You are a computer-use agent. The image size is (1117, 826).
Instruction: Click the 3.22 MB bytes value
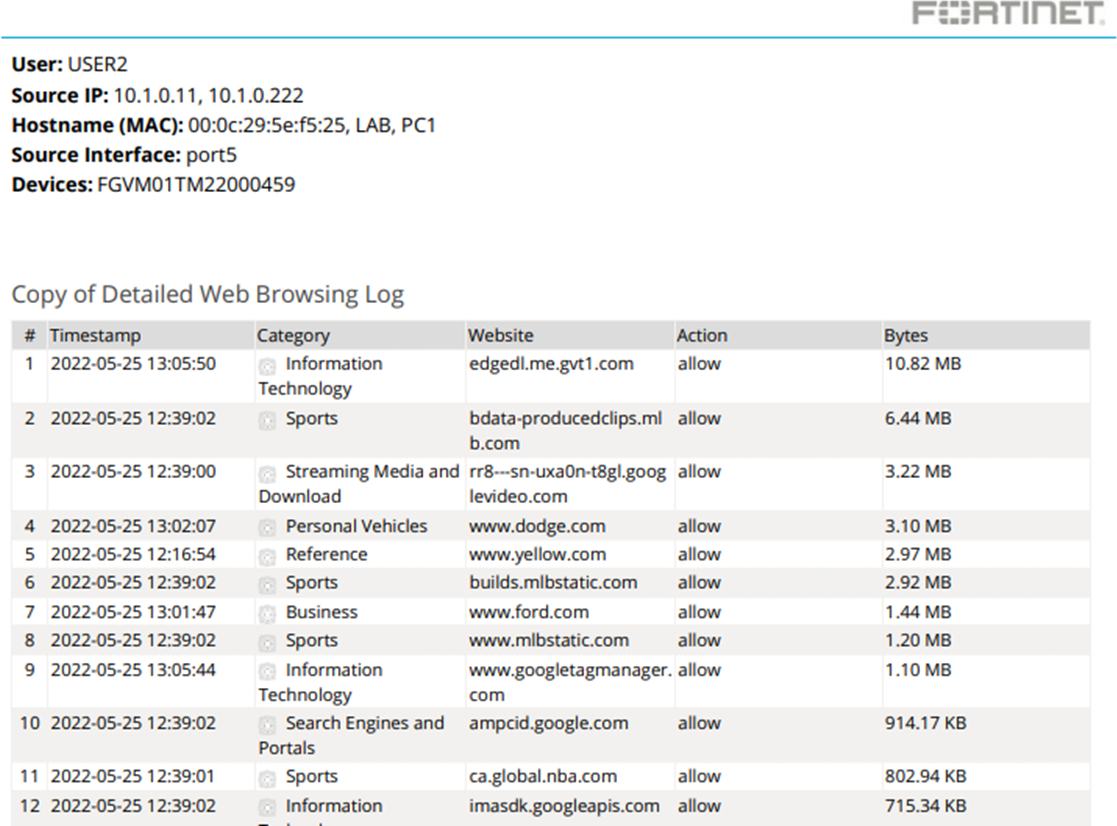(x=918, y=471)
